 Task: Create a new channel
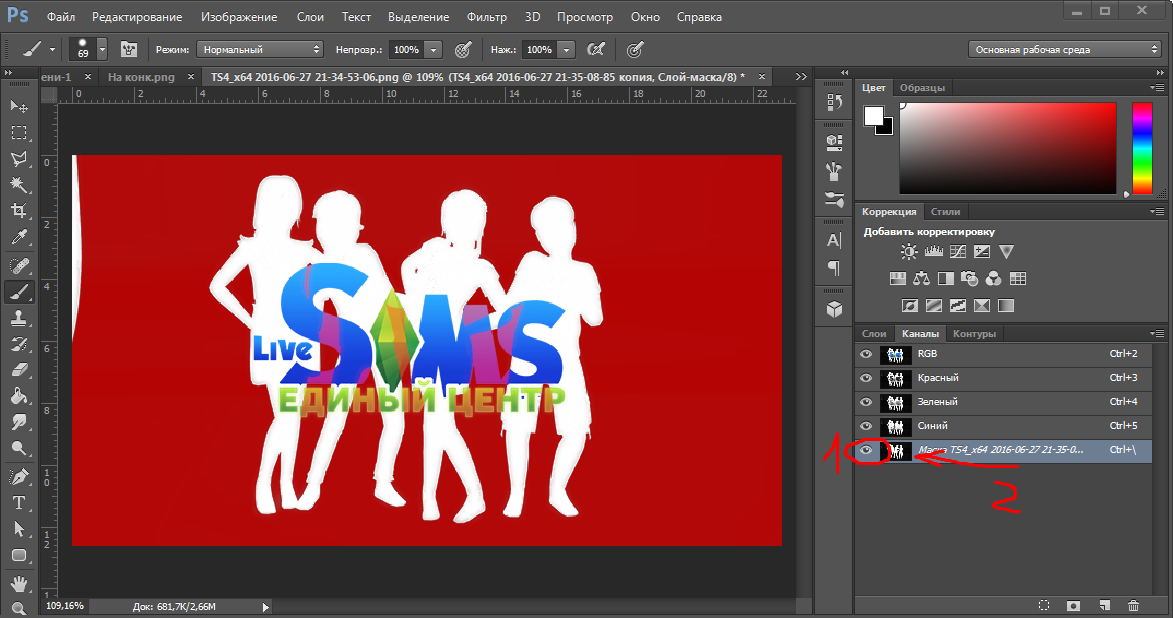1104,605
